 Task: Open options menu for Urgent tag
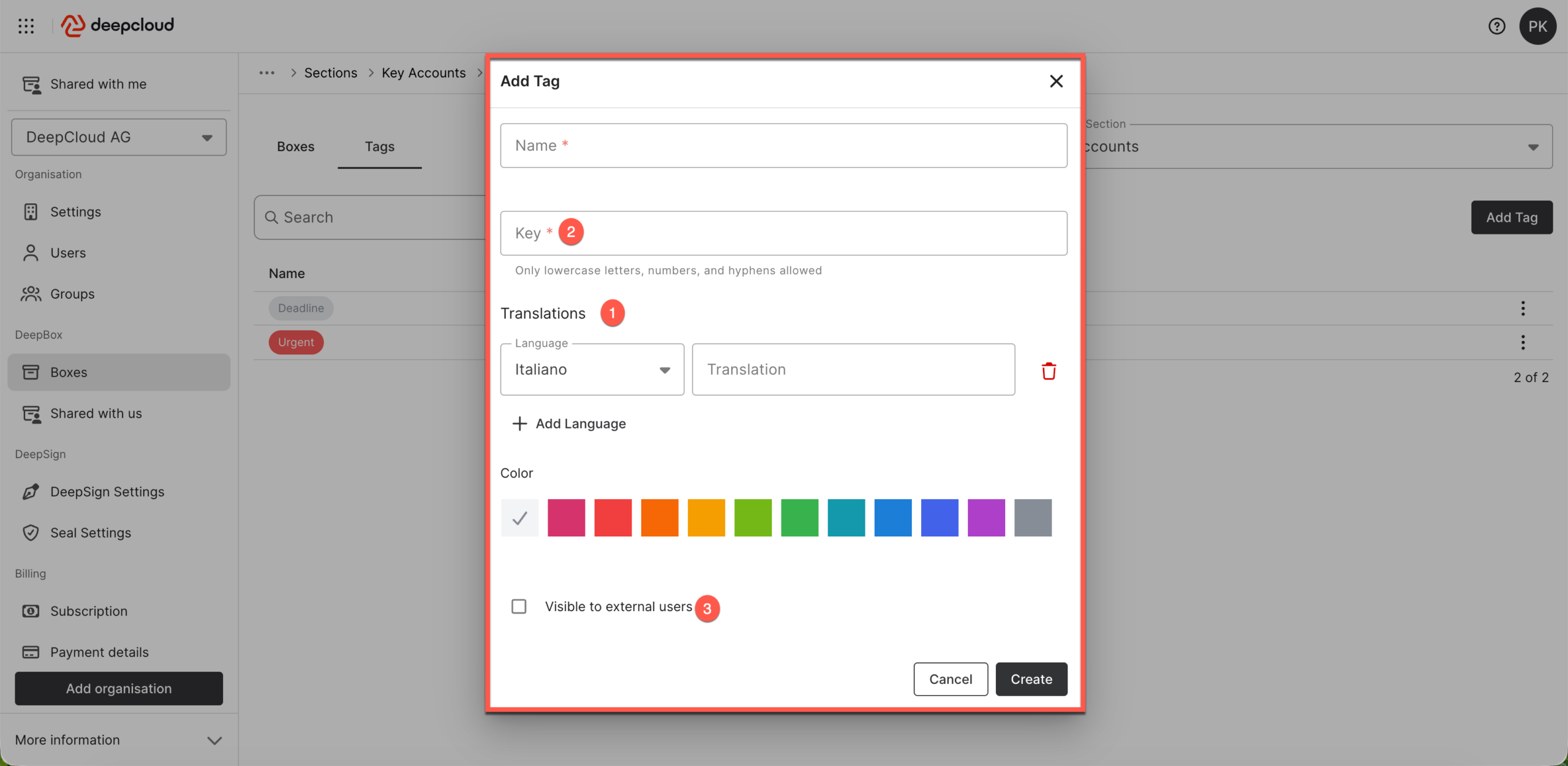coord(1523,342)
